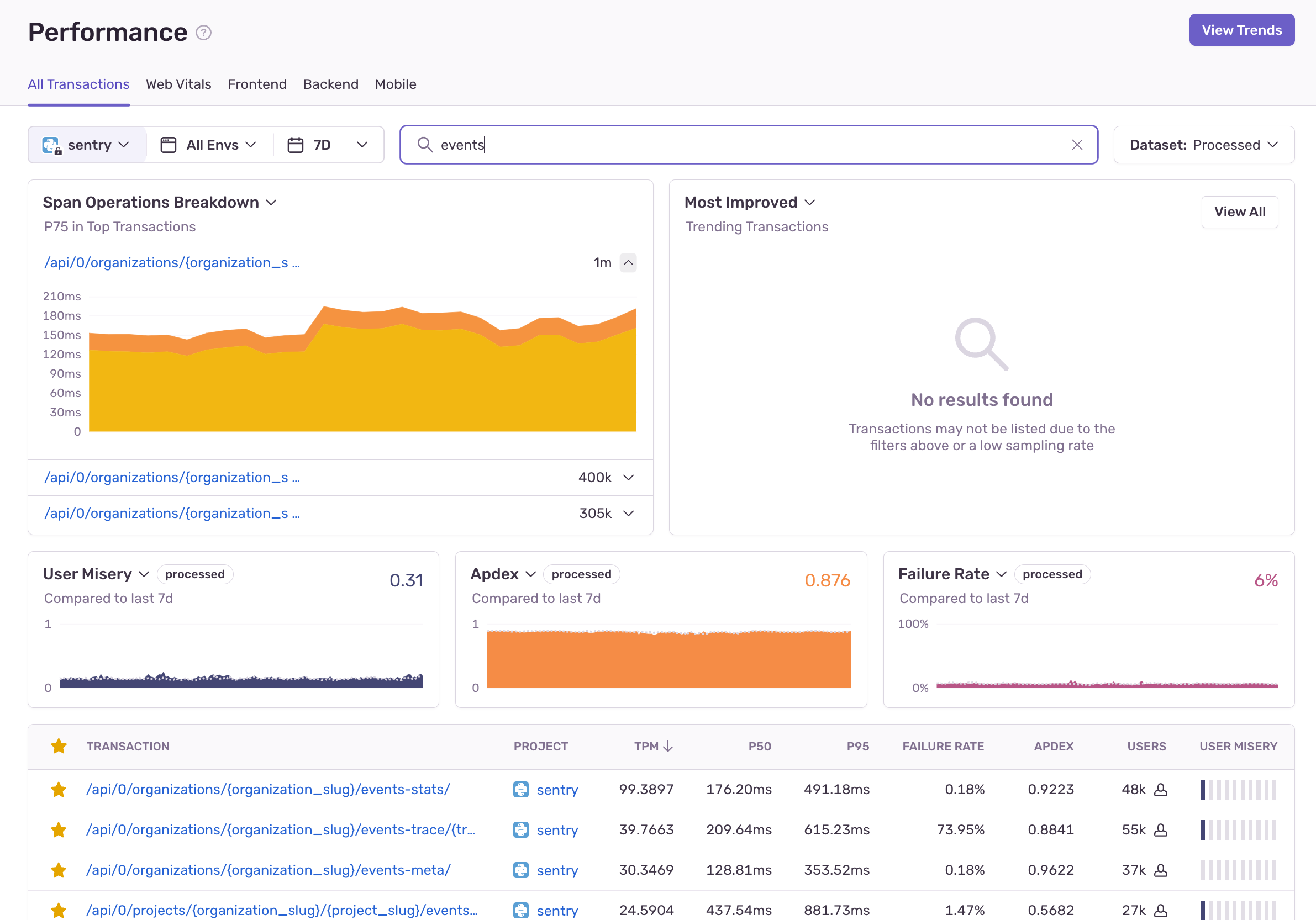1316x920 pixels.
Task: Open the sentry project selector dropdown
Action: (x=87, y=145)
